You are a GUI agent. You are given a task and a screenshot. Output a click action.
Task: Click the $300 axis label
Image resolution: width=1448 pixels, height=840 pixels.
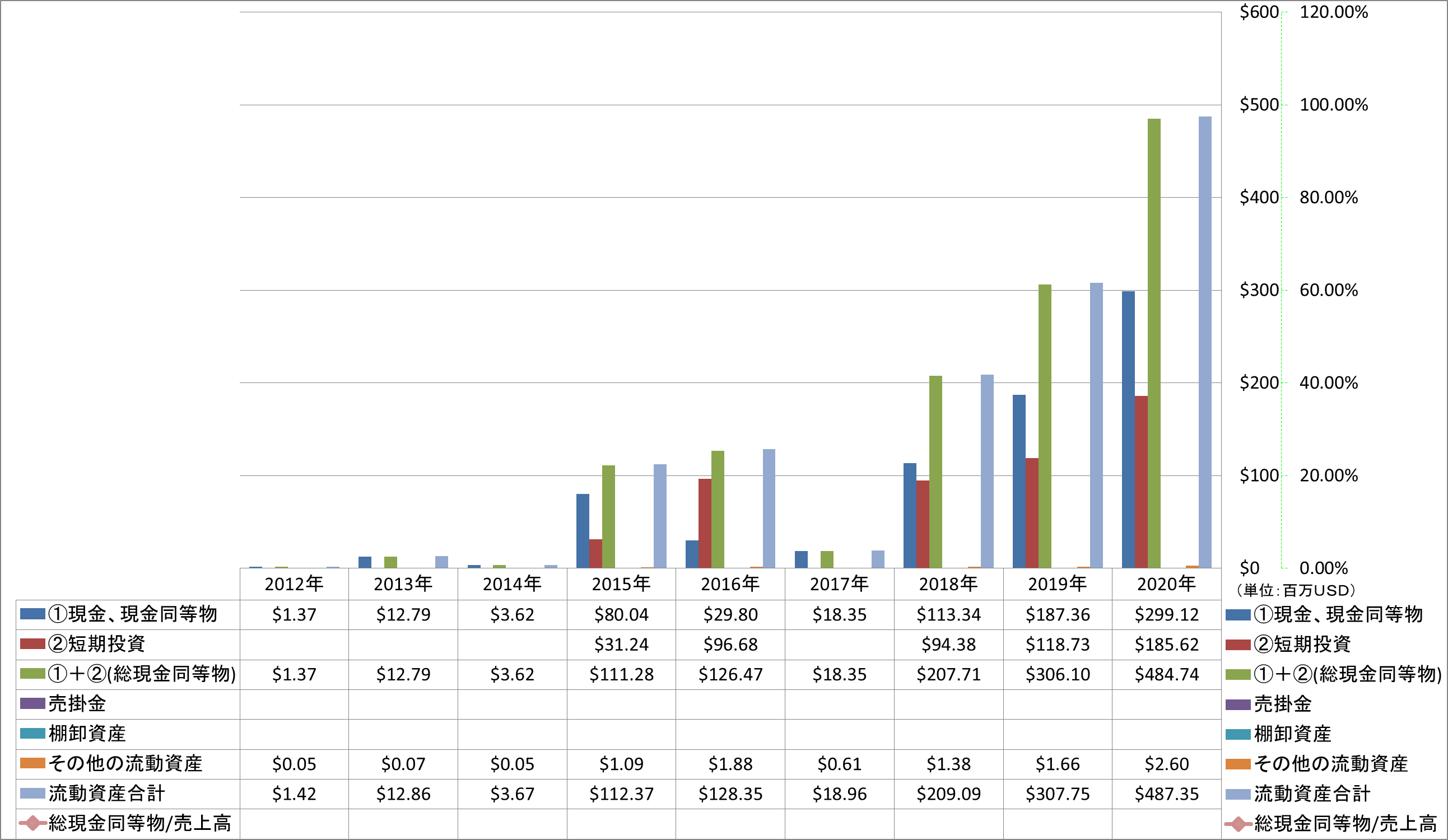click(x=1259, y=290)
